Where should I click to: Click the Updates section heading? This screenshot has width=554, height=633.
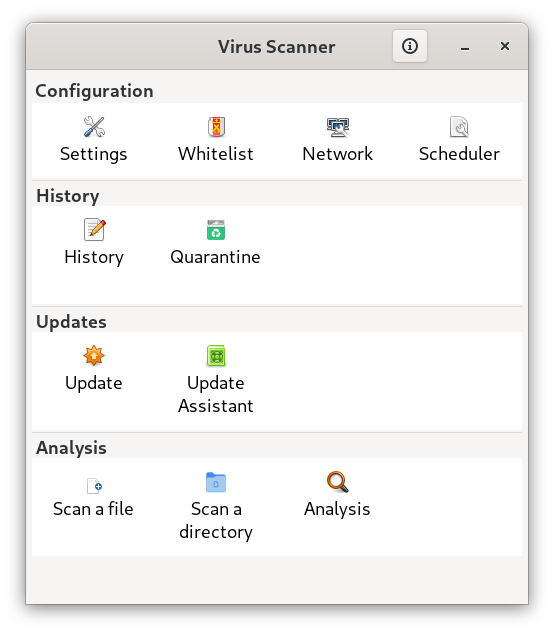[x=71, y=322]
